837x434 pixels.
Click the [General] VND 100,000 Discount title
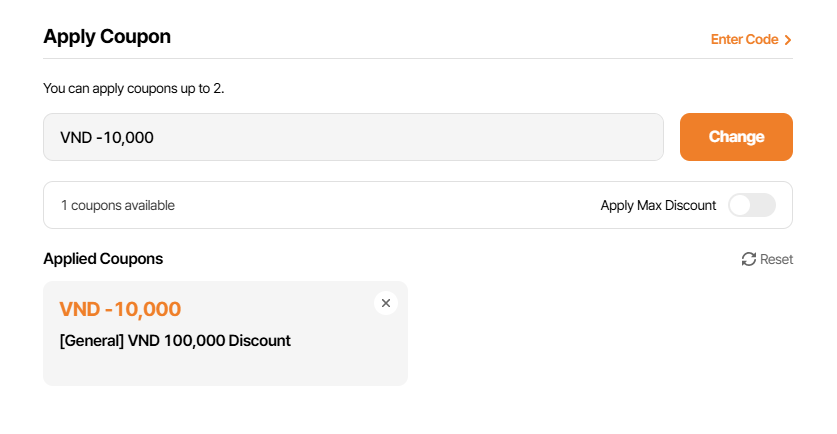point(175,340)
